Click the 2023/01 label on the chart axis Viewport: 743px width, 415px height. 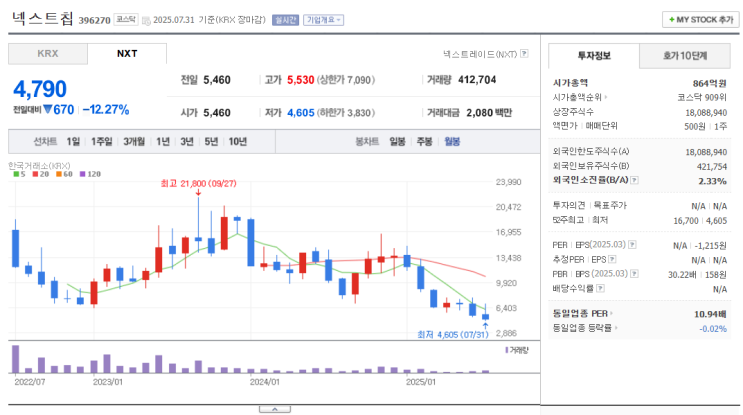(x=108, y=382)
